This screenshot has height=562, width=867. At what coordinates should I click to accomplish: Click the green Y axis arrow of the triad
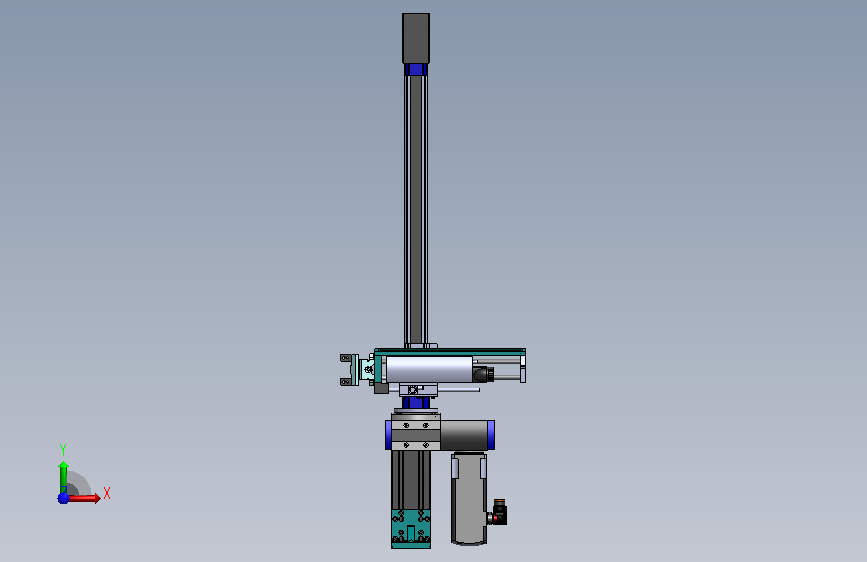point(63,476)
